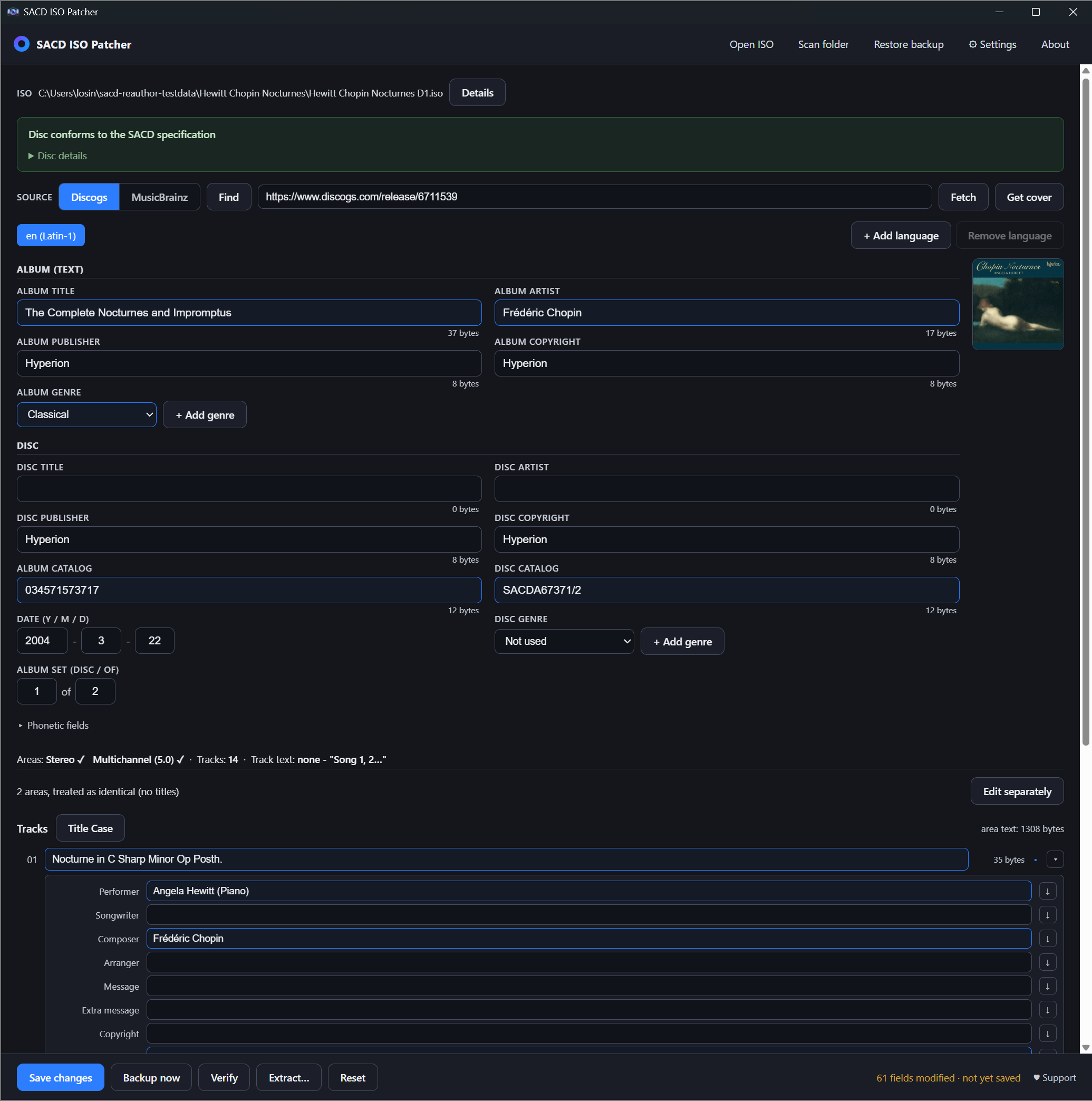Click the day field showing 22

point(154,641)
